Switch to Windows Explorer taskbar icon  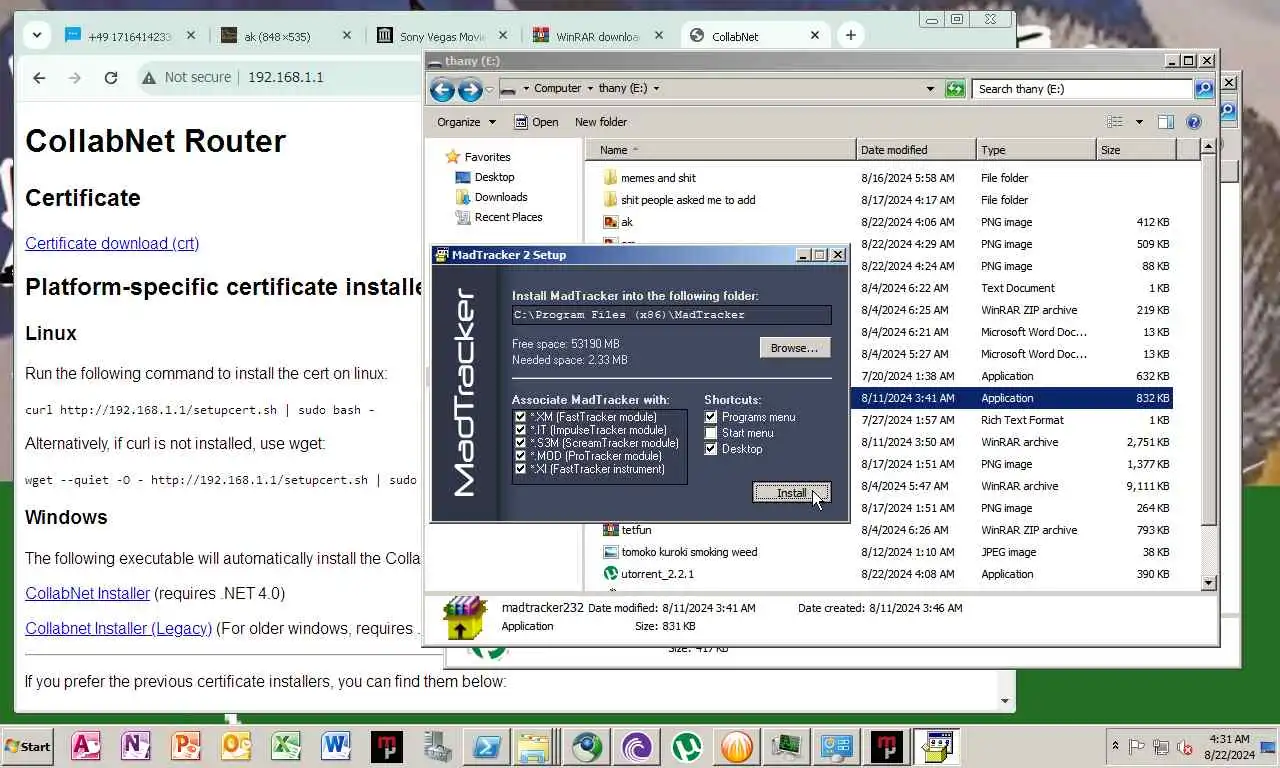533,746
